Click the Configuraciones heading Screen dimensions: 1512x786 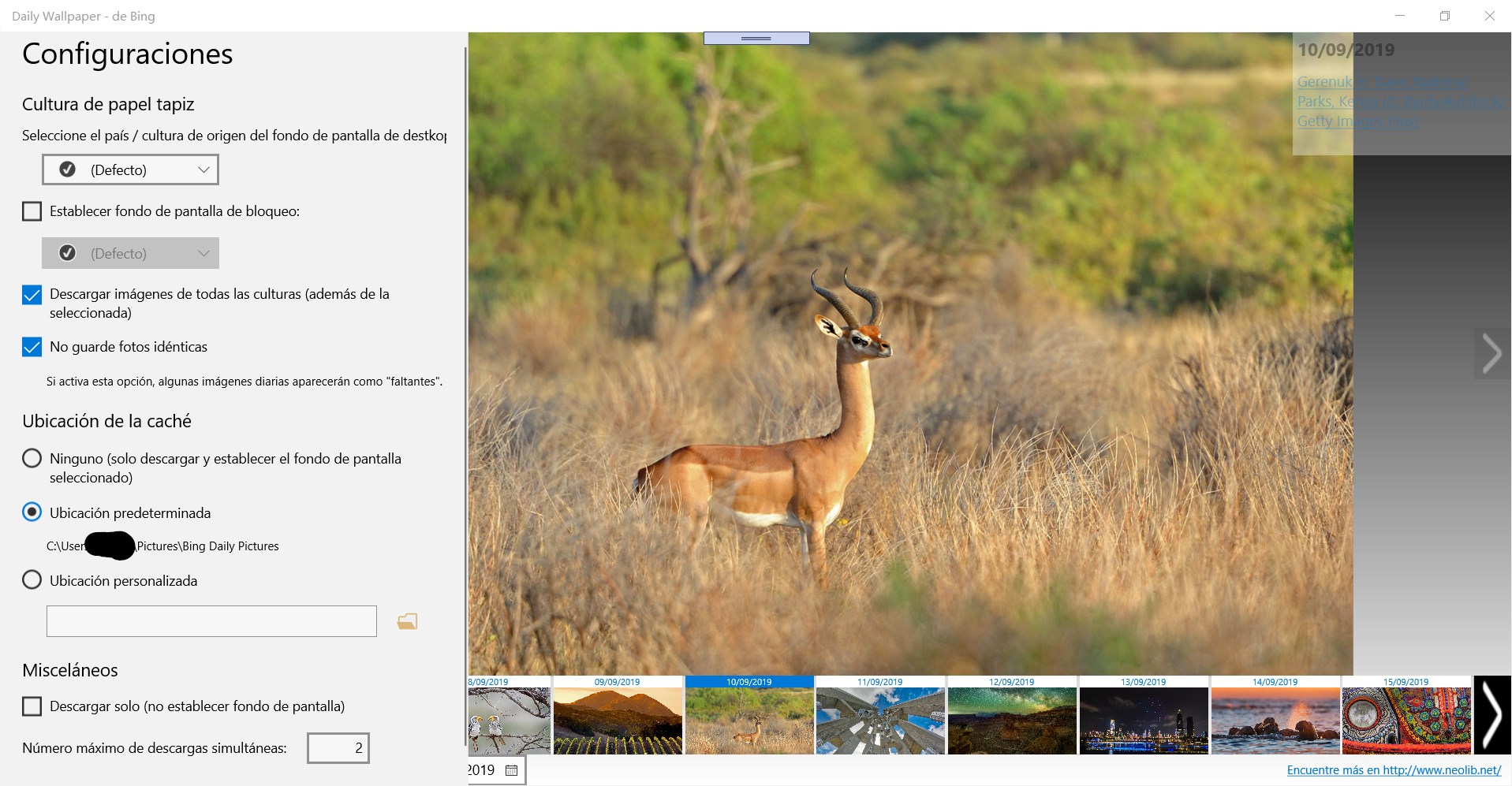point(127,54)
